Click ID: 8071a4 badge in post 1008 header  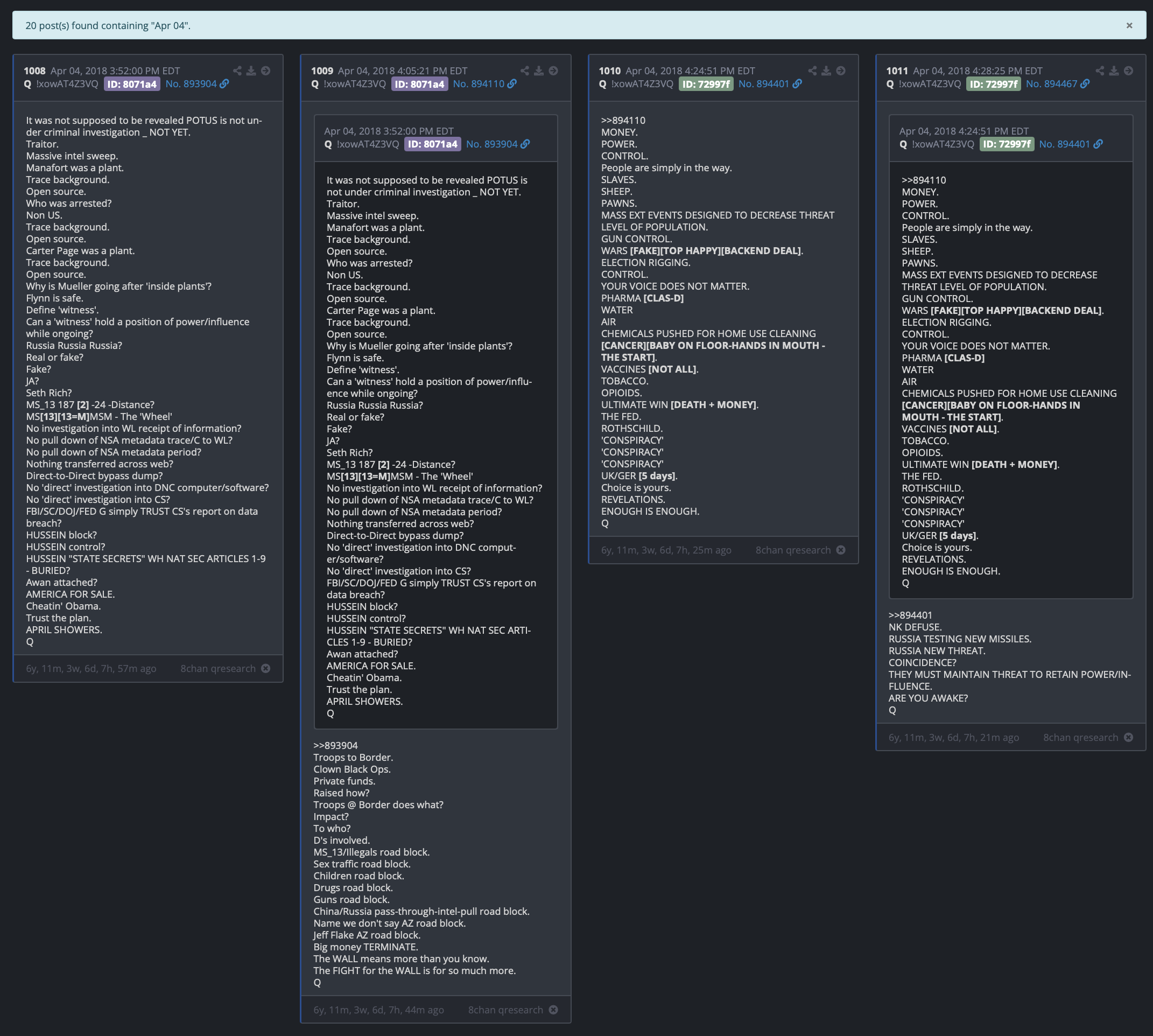pos(132,84)
